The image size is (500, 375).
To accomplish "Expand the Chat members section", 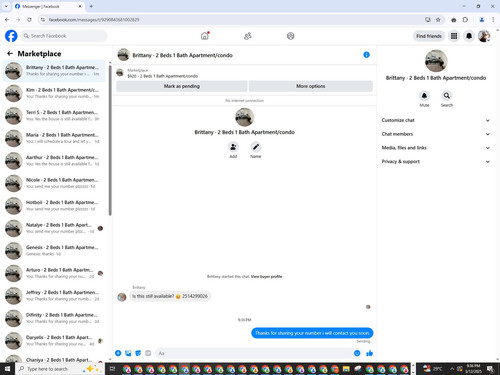I will [436, 134].
